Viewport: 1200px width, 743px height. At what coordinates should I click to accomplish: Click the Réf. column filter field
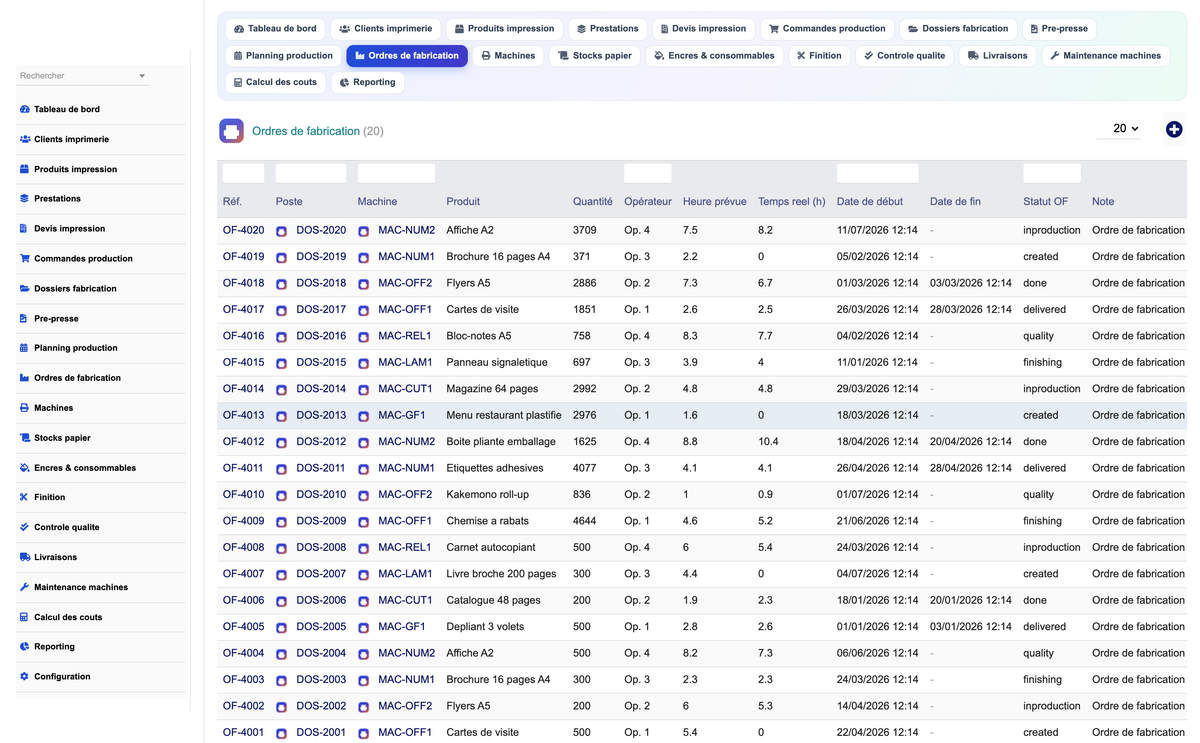coord(243,173)
